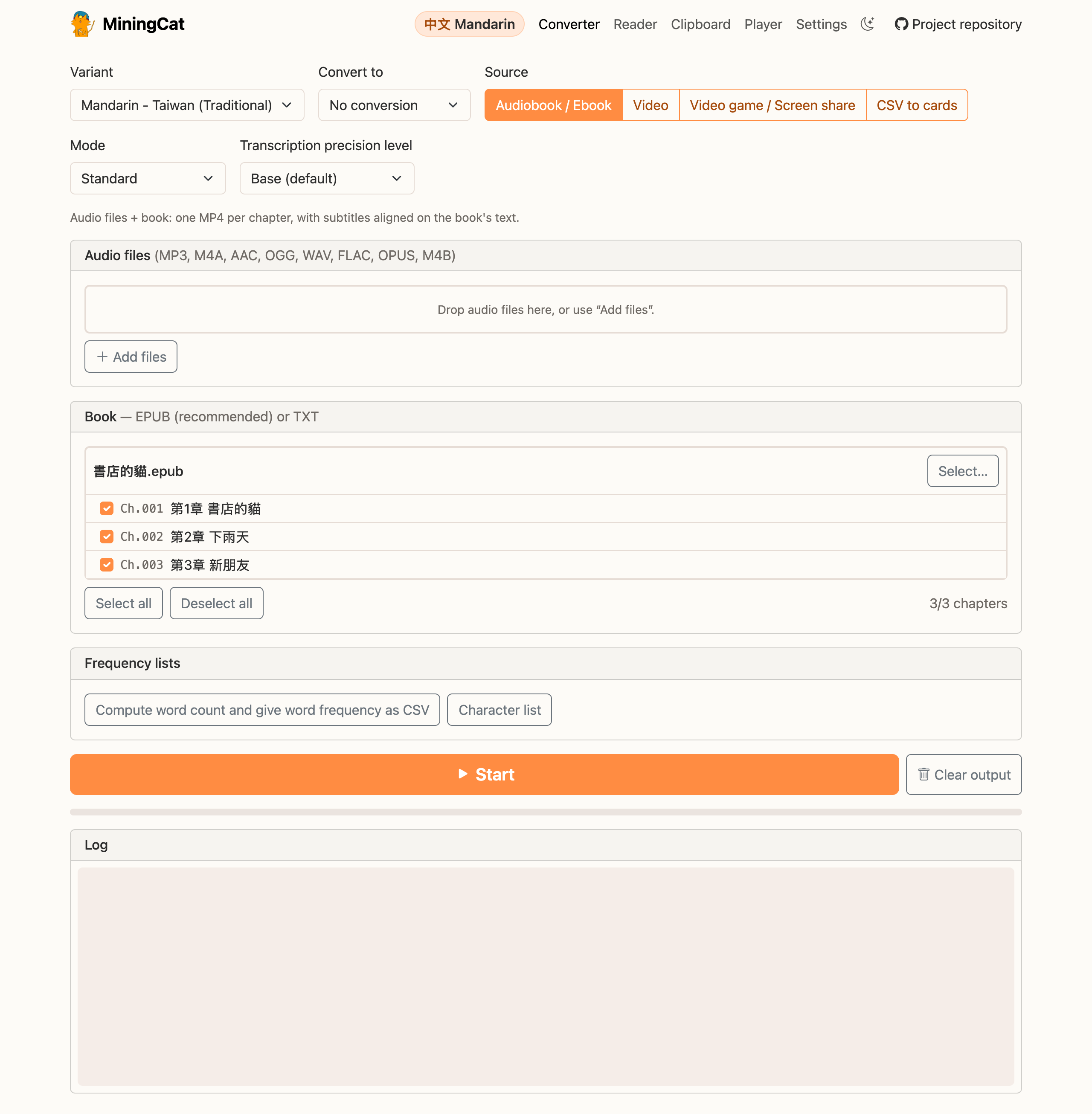The image size is (1092, 1114).
Task: Open the Project repository link
Action: pyautogui.click(x=958, y=24)
